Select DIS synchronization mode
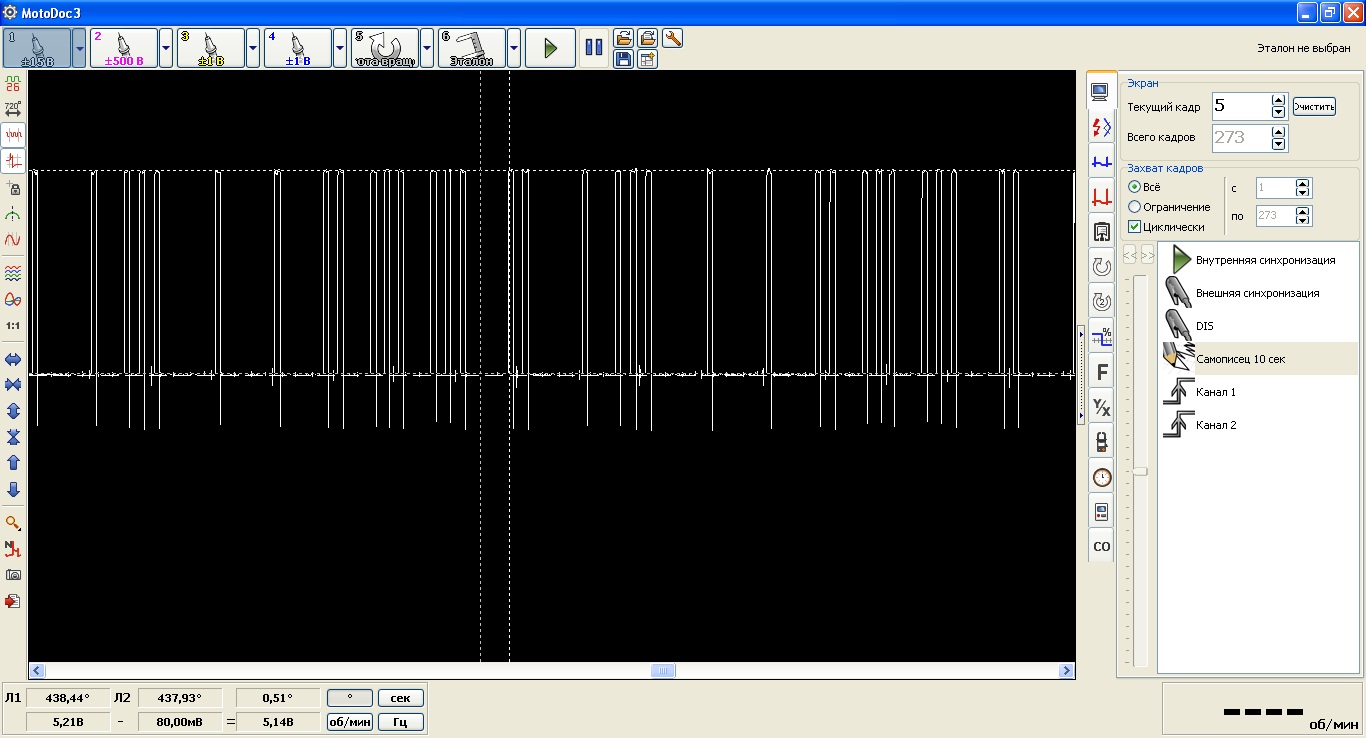The width and height of the screenshot is (1366, 738). click(1258, 326)
